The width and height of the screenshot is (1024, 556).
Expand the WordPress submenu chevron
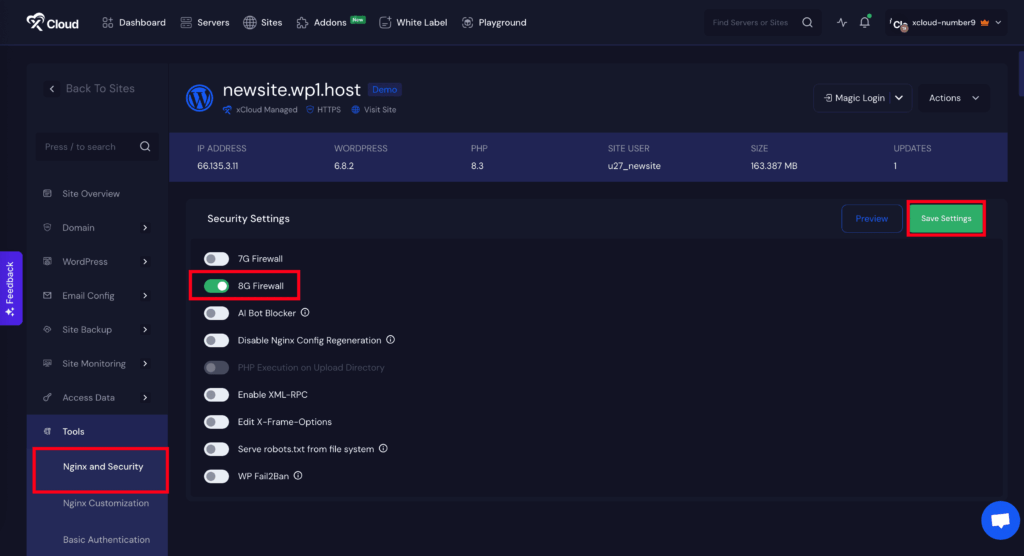[x=145, y=261]
